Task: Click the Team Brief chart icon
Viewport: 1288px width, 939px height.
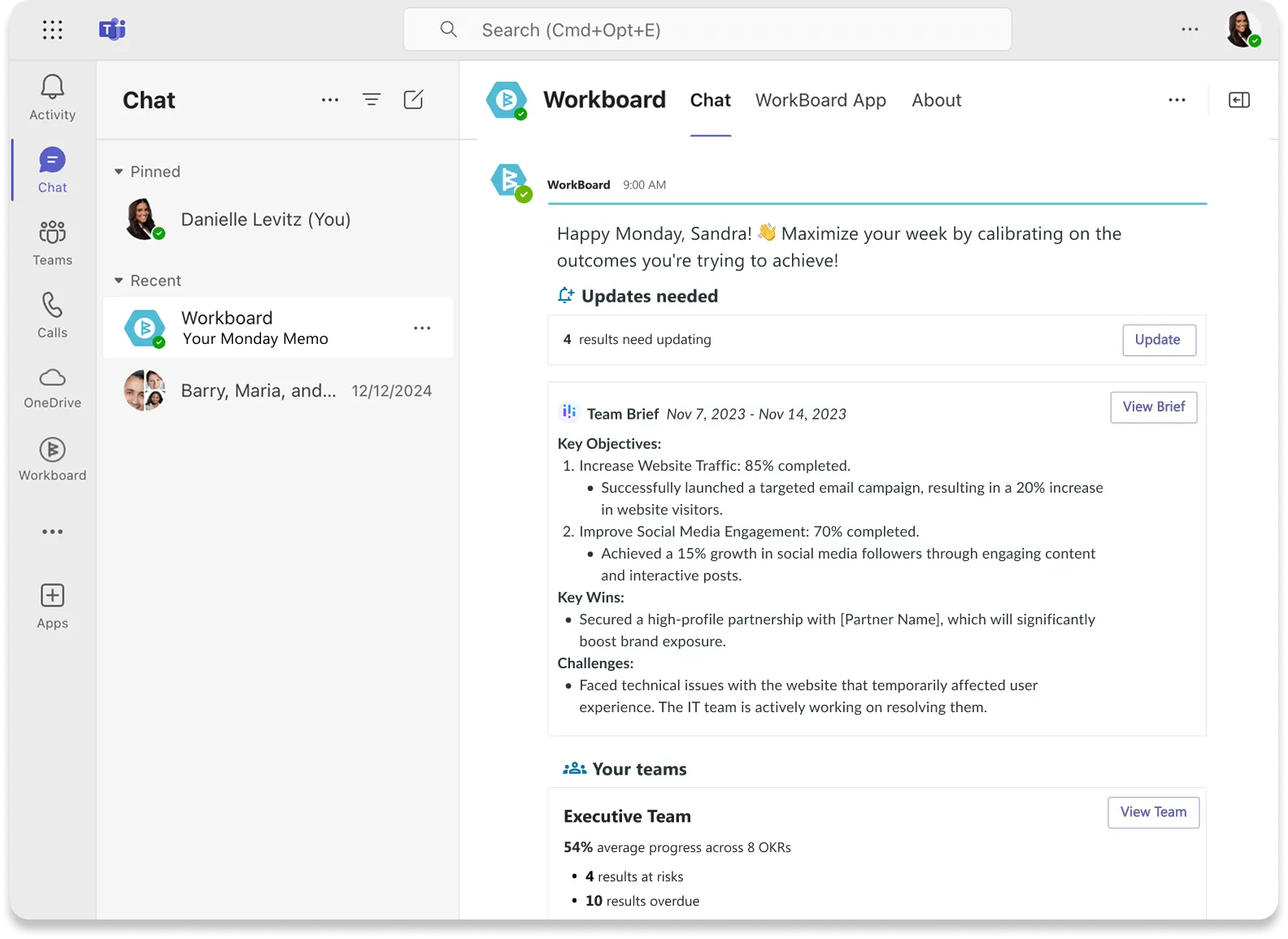Action: coord(569,412)
